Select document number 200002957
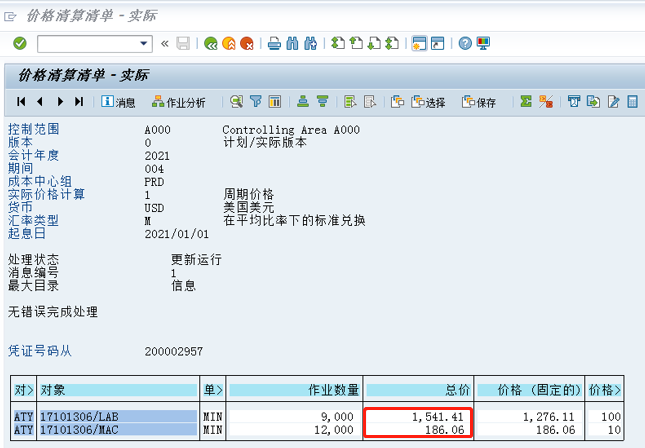Screen dimensions: 645x448 pyautogui.click(x=174, y=351)
